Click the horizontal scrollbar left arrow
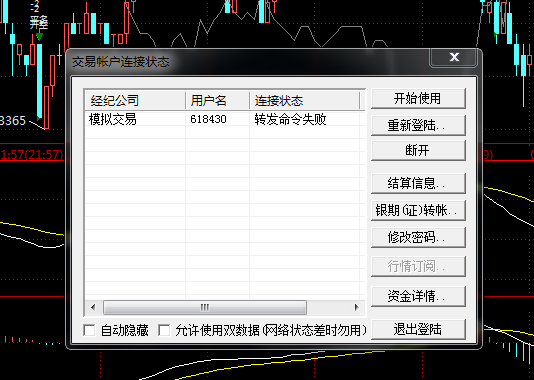This screenshot has width=534, height=380. click(x=93, y=308)
